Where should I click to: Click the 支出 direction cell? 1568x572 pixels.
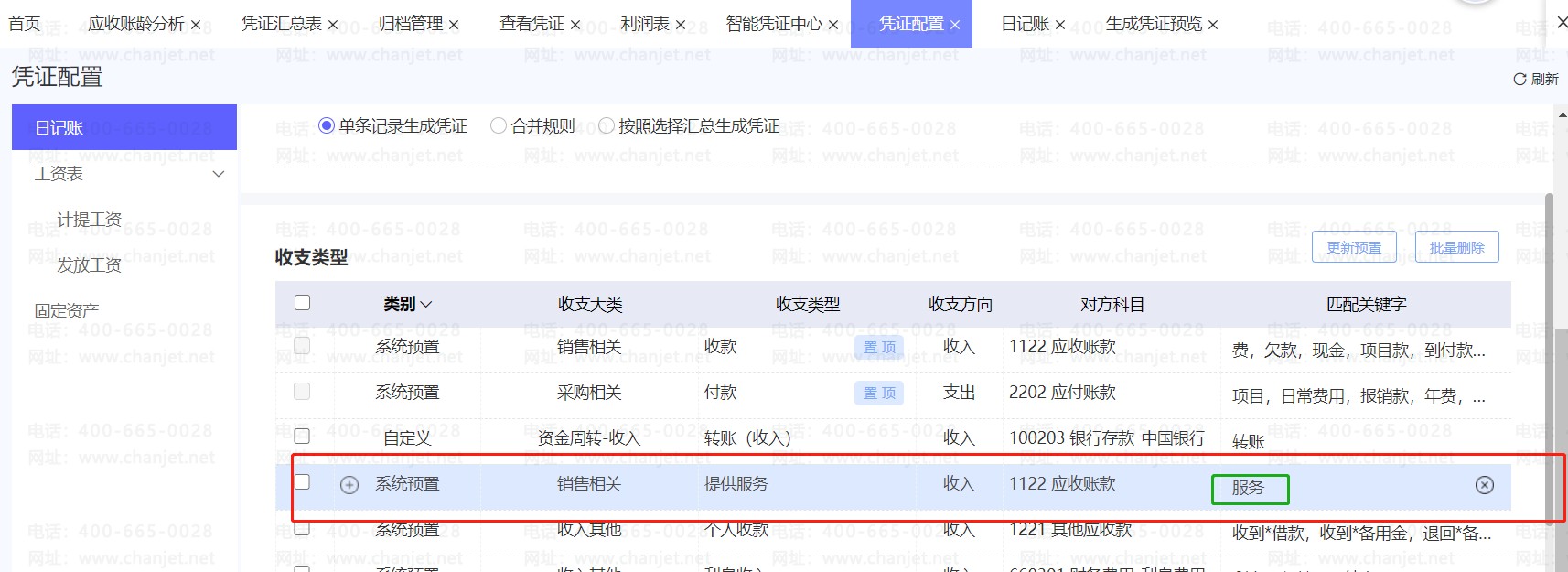[x=960, y=393]
